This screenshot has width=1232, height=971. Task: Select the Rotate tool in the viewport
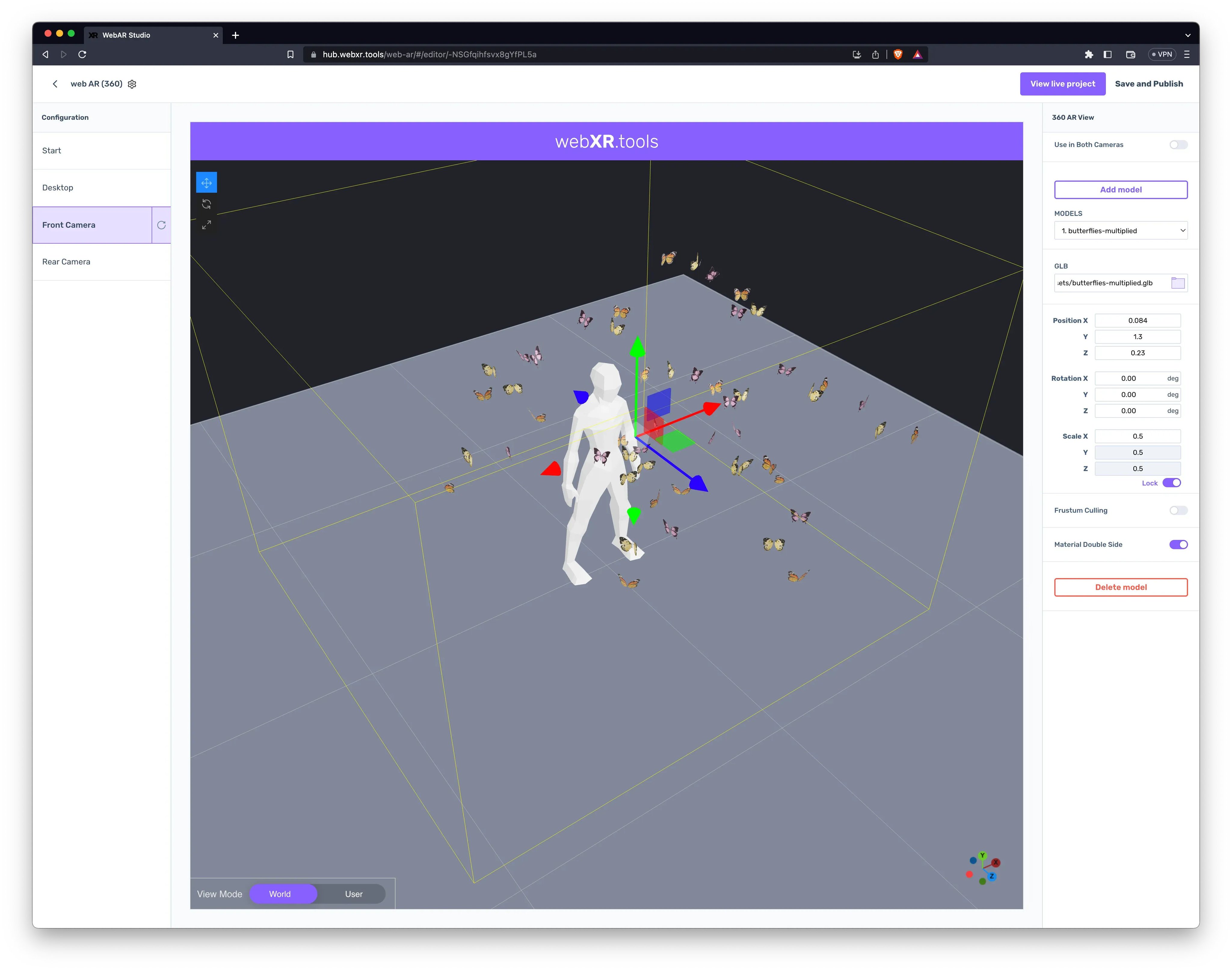point(206,204)
